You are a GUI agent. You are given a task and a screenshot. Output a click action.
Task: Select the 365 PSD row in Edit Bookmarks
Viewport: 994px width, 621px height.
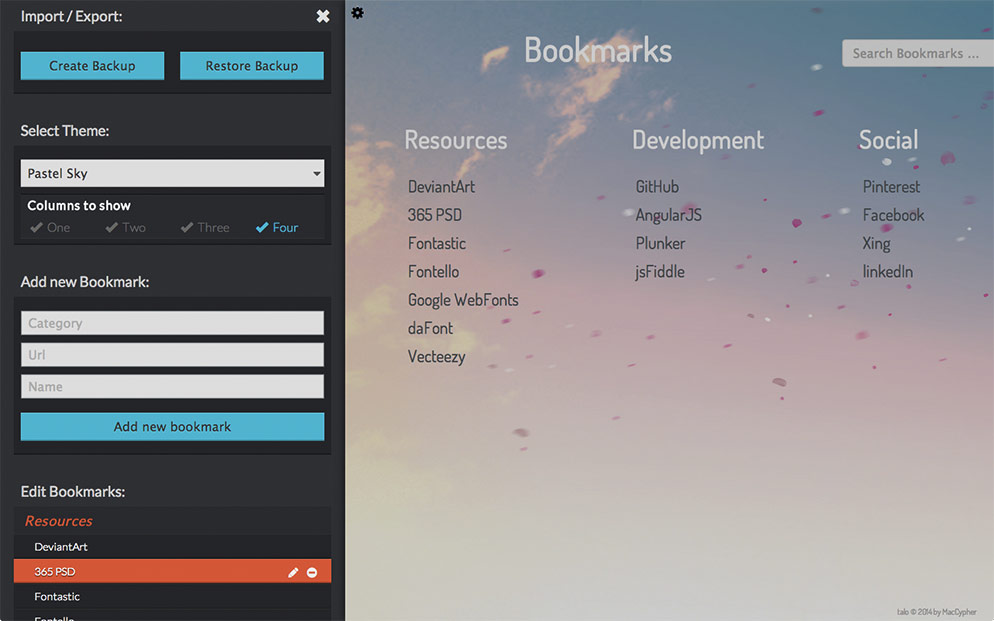pos(172,571)
